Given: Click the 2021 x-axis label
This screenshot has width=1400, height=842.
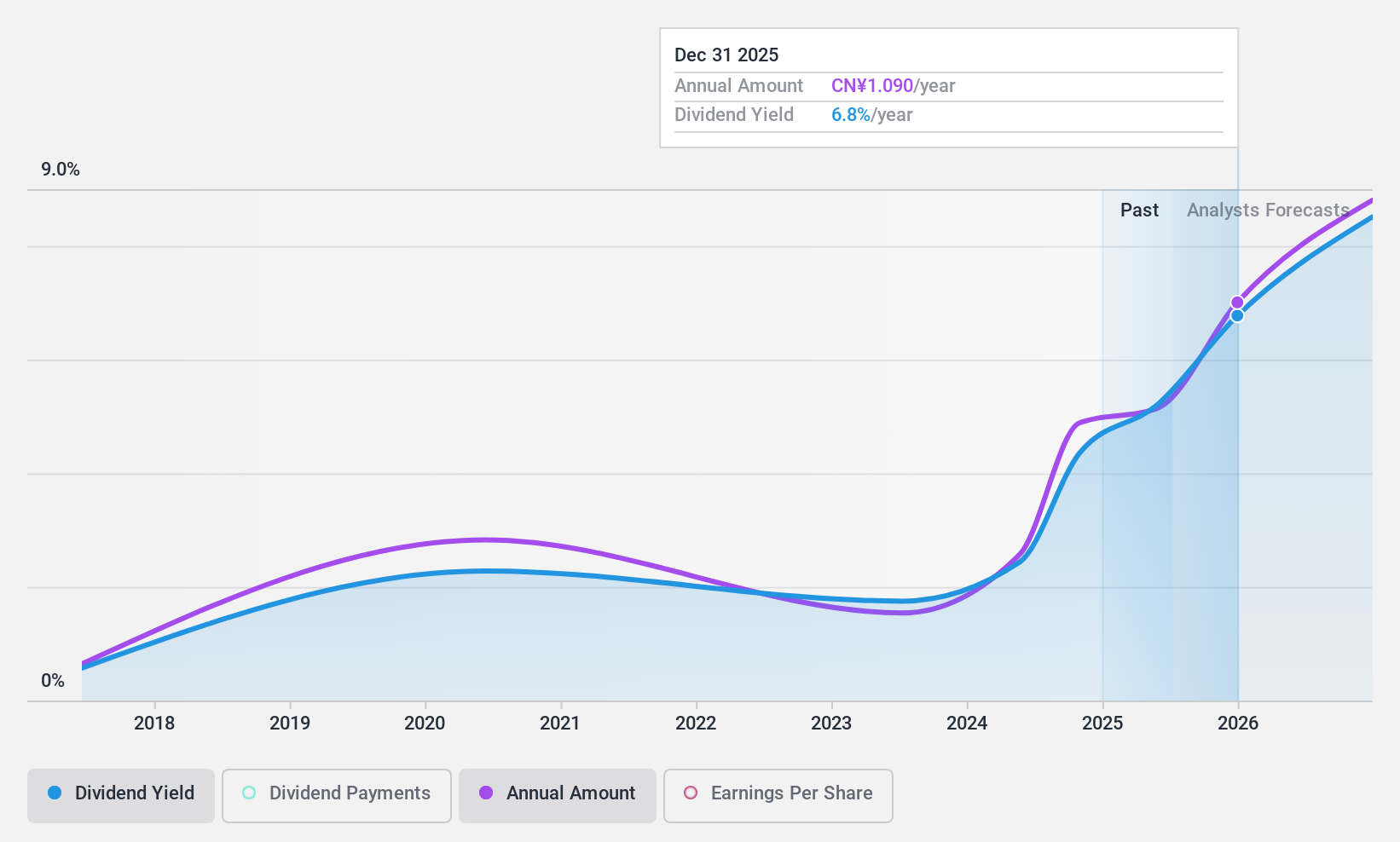Looking at the screenshot, I should tap(560, 724).
